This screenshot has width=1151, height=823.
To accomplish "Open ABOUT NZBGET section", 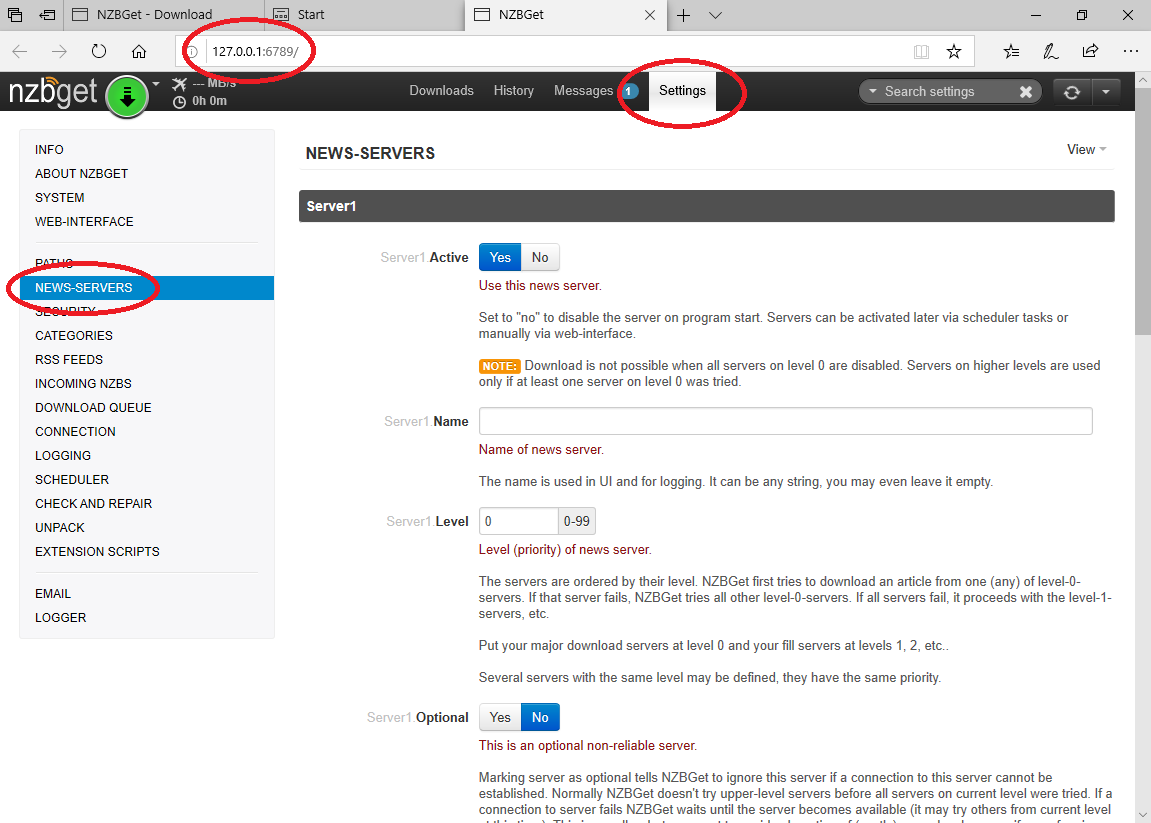I will [x=81, y=173].
